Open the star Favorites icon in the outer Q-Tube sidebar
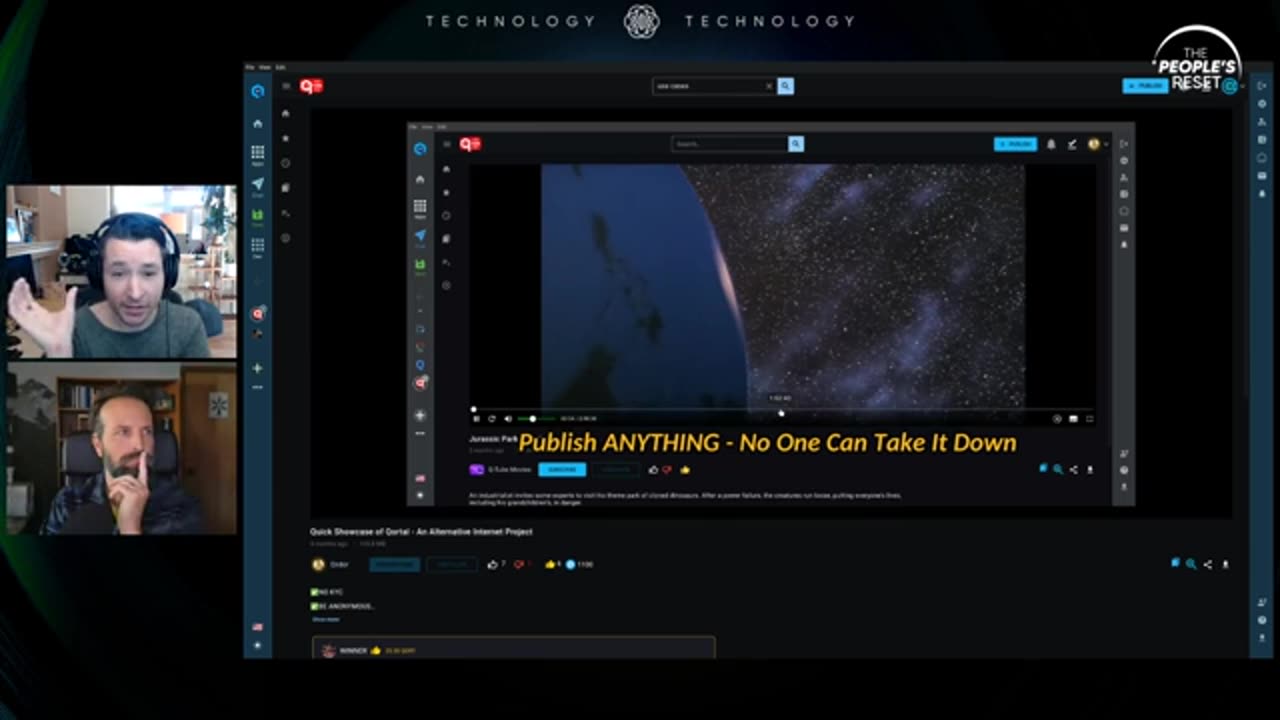Screen dimensions: 1280x720 click(285, 138)
